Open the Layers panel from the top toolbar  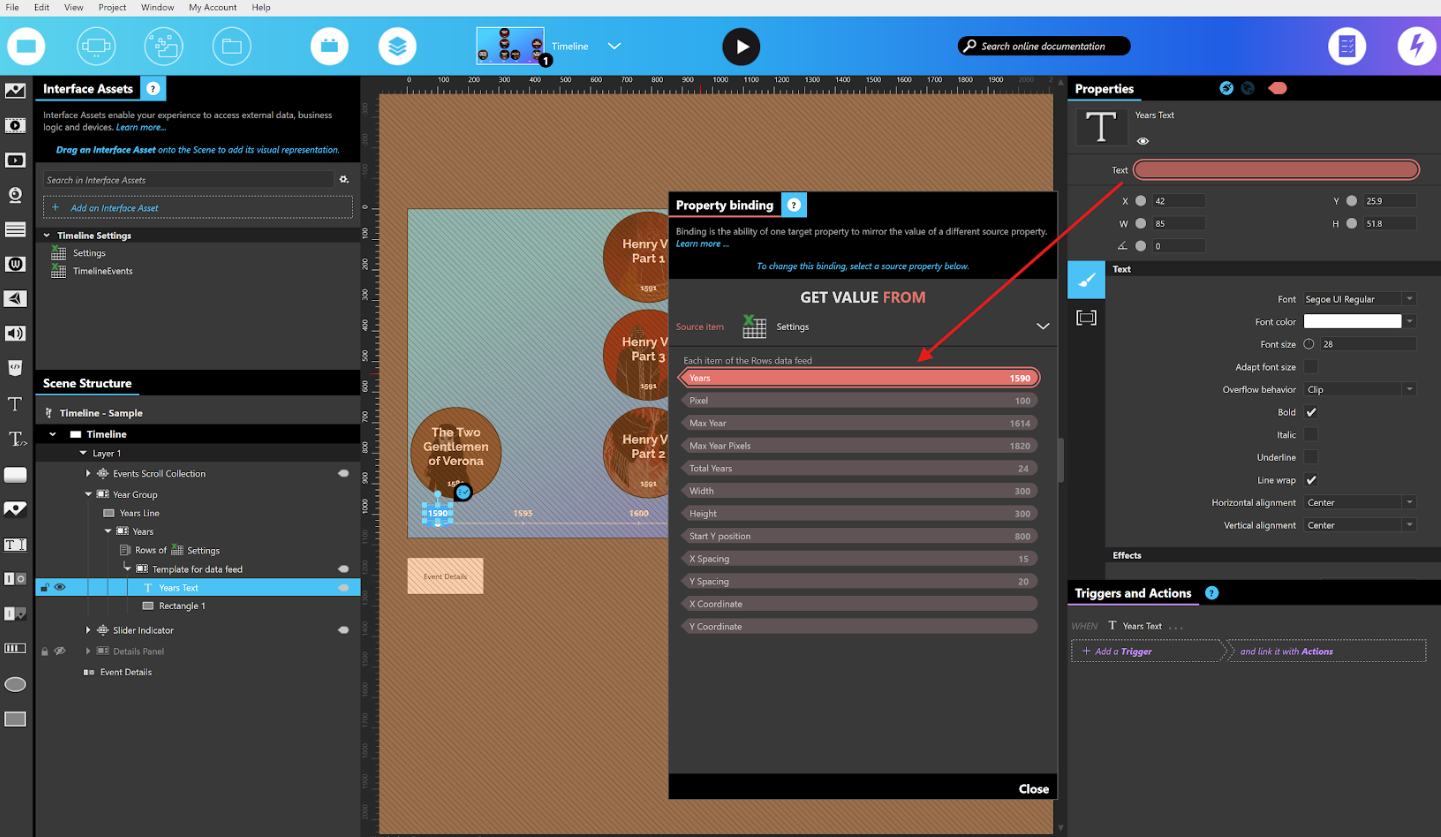397,46
